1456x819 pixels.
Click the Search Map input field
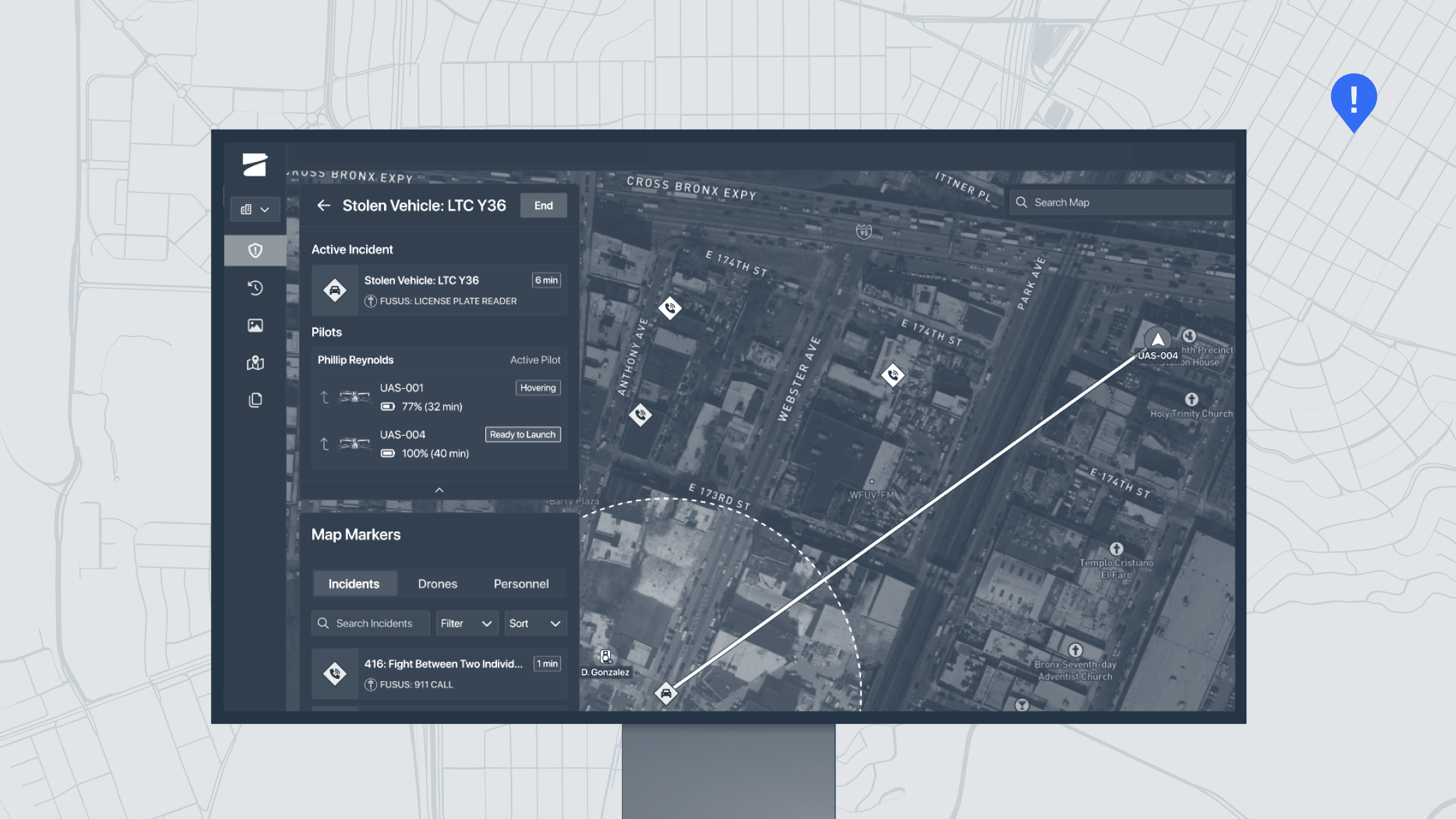click(1120, 203)
